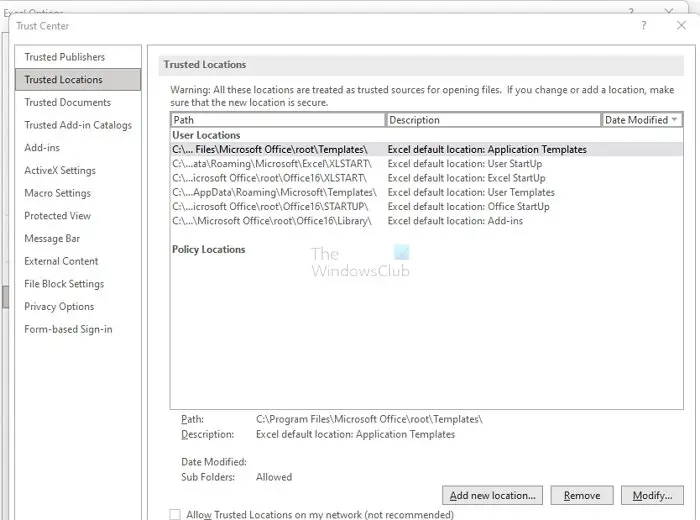Click the 'Excel default location: Excel StartUp' description
The image size is (700, 520).
(467, 178)
